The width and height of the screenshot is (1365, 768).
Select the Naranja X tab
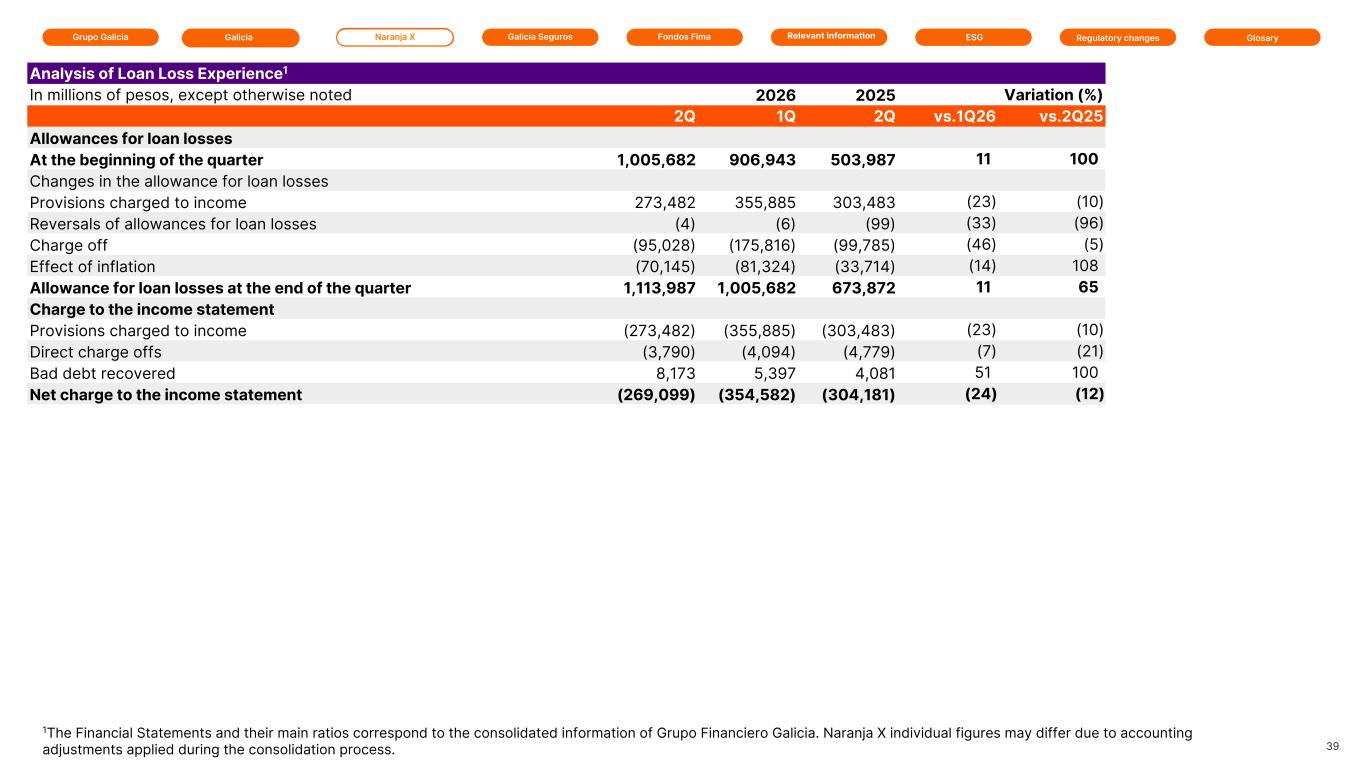pos(395,37)
